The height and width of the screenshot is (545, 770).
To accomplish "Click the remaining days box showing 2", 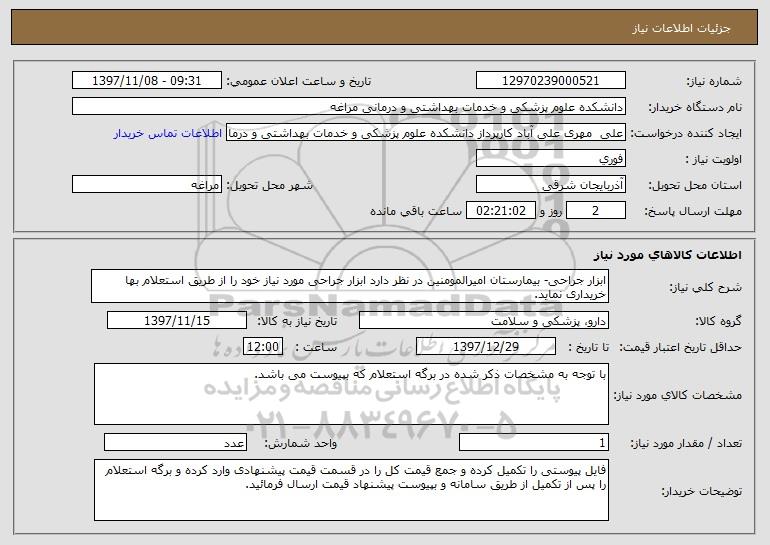I will (596, 211).
